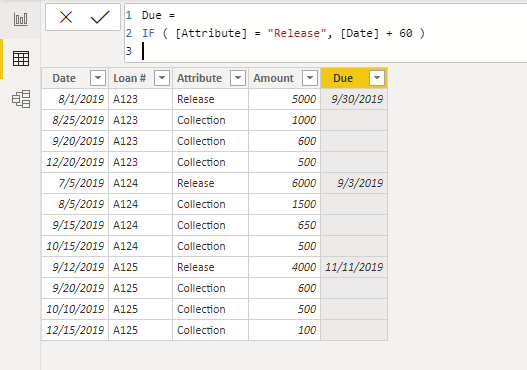Click the "Due =" line in formula
This screenshot has height=370, width=527.
point(158,15)
